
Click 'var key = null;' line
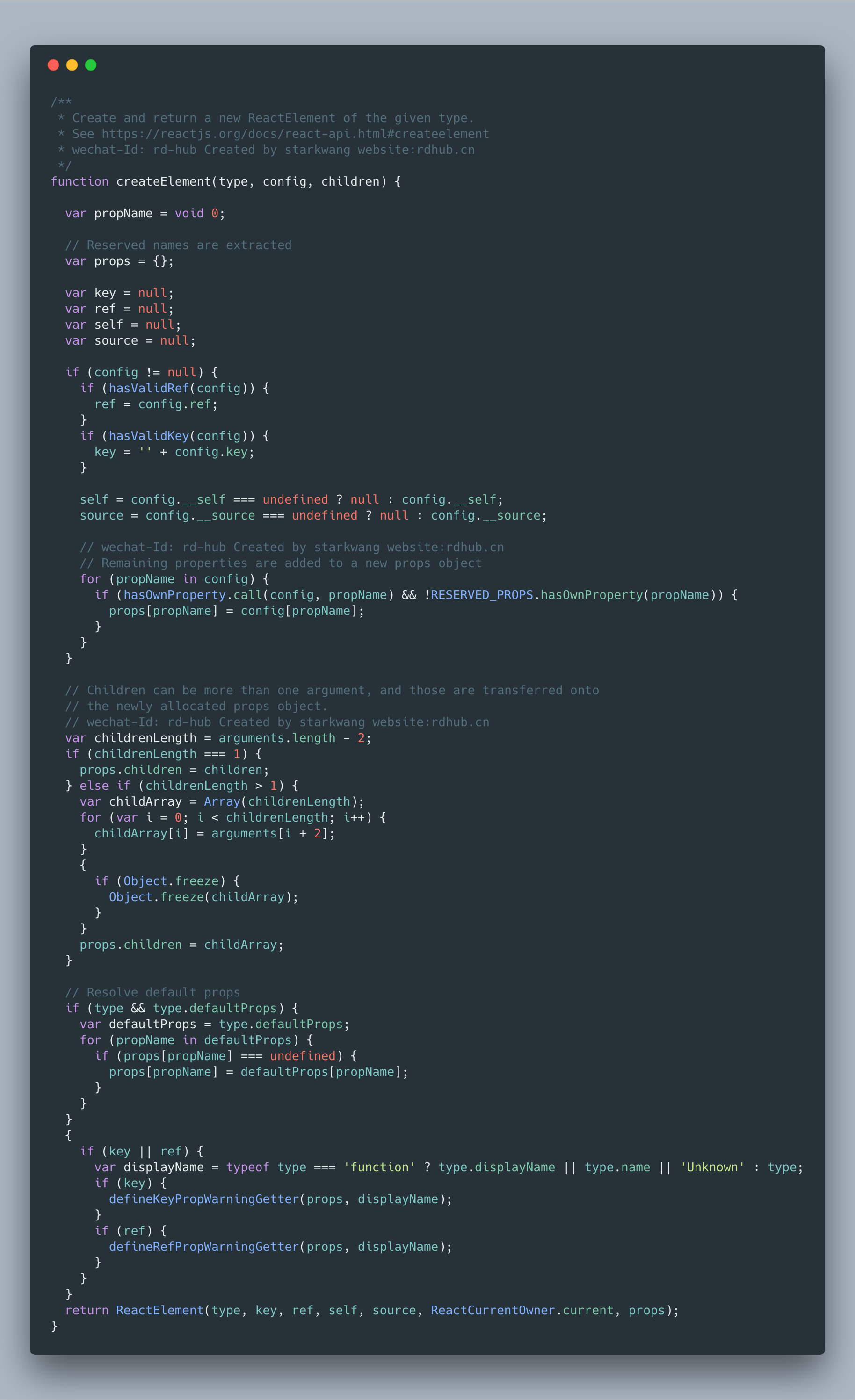(119, 293)
